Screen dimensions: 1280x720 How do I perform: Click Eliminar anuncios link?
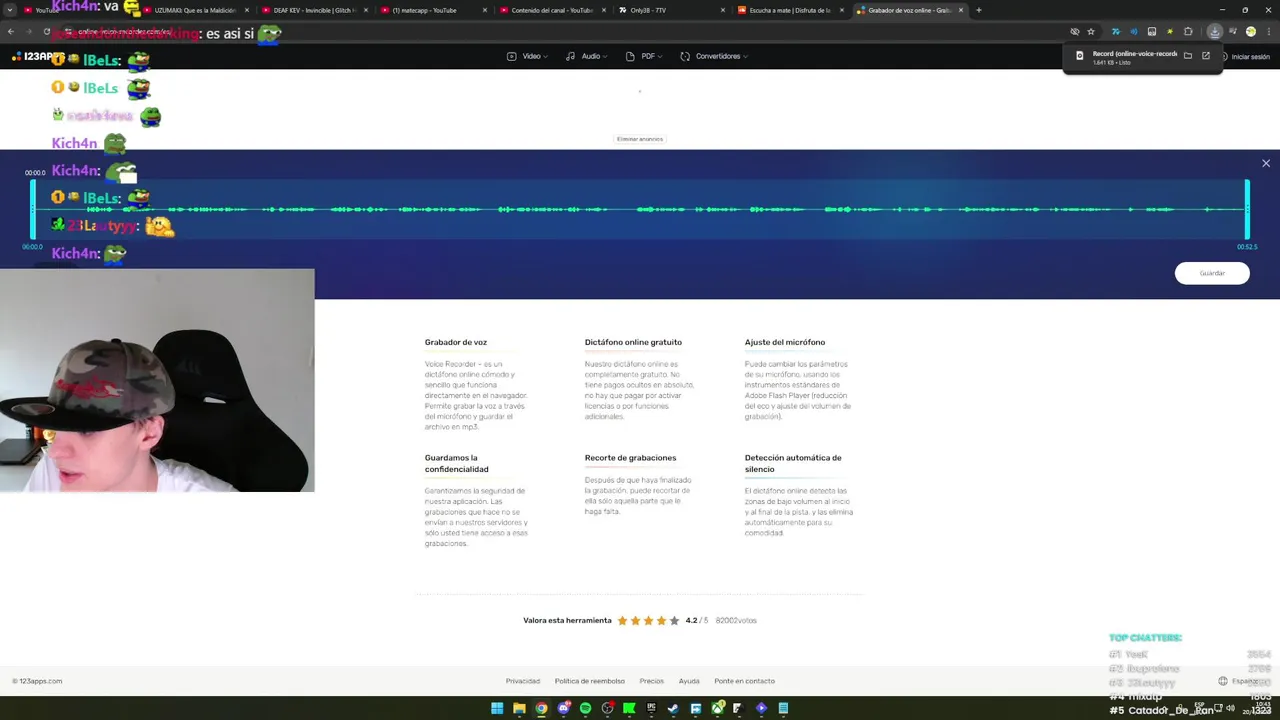click(x=640, y=139)
